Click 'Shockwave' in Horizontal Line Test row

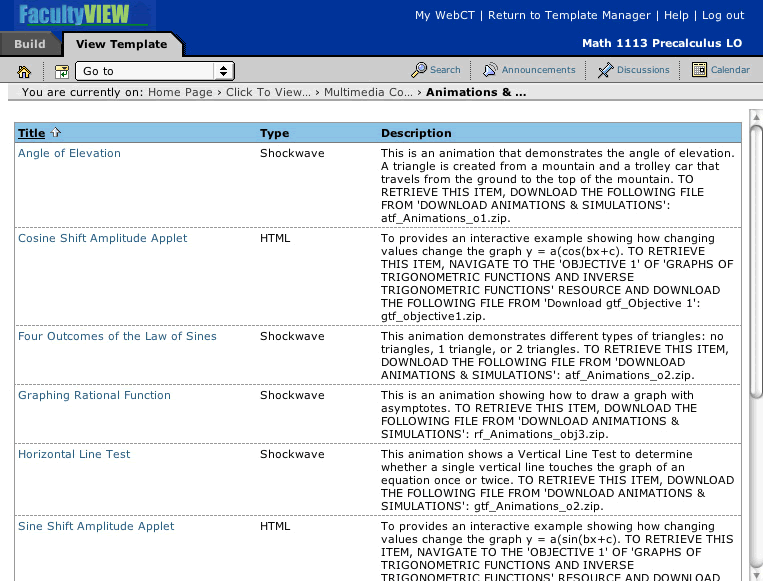292,454
